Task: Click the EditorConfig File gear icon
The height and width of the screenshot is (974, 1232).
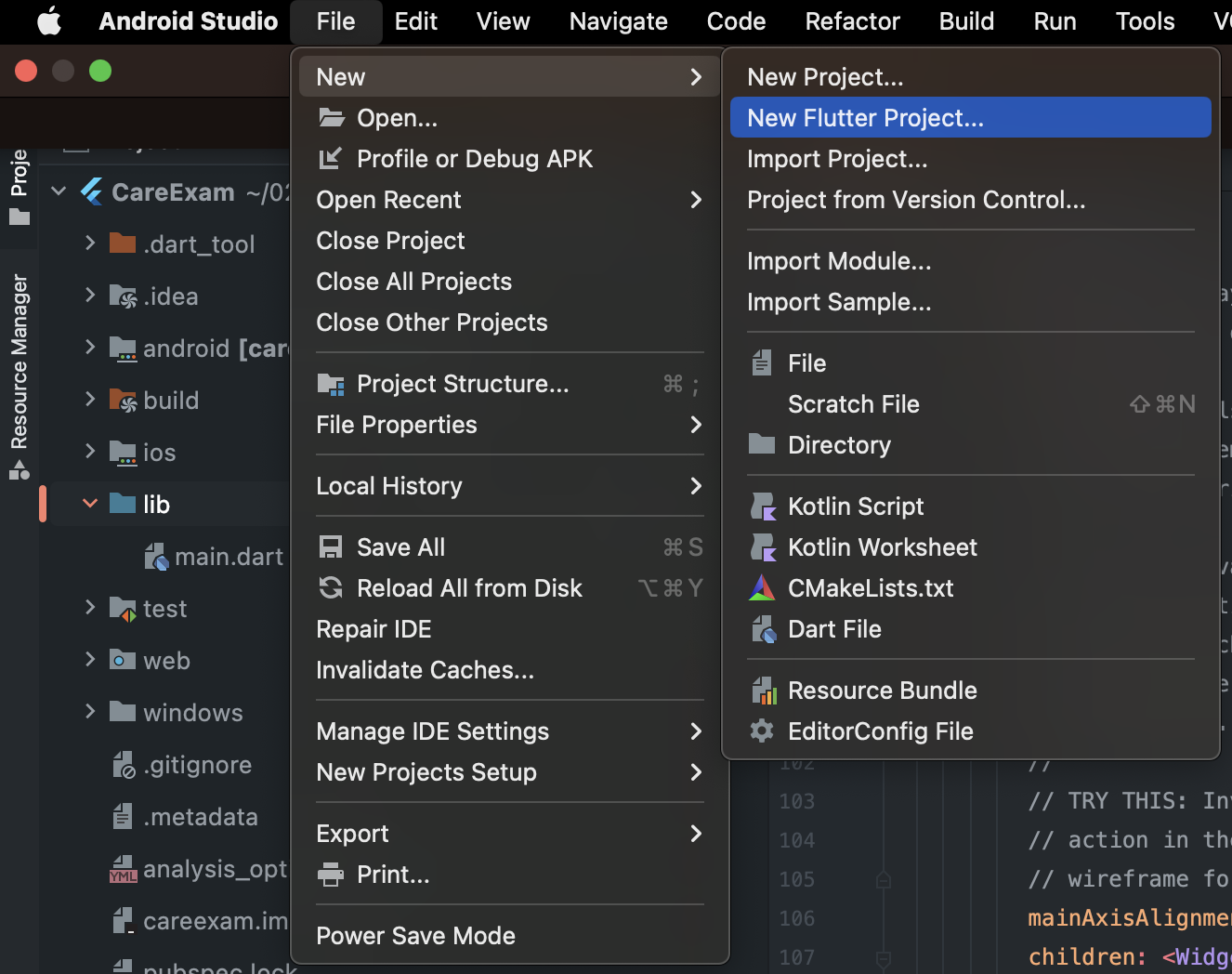Action: tap(762, 731)
